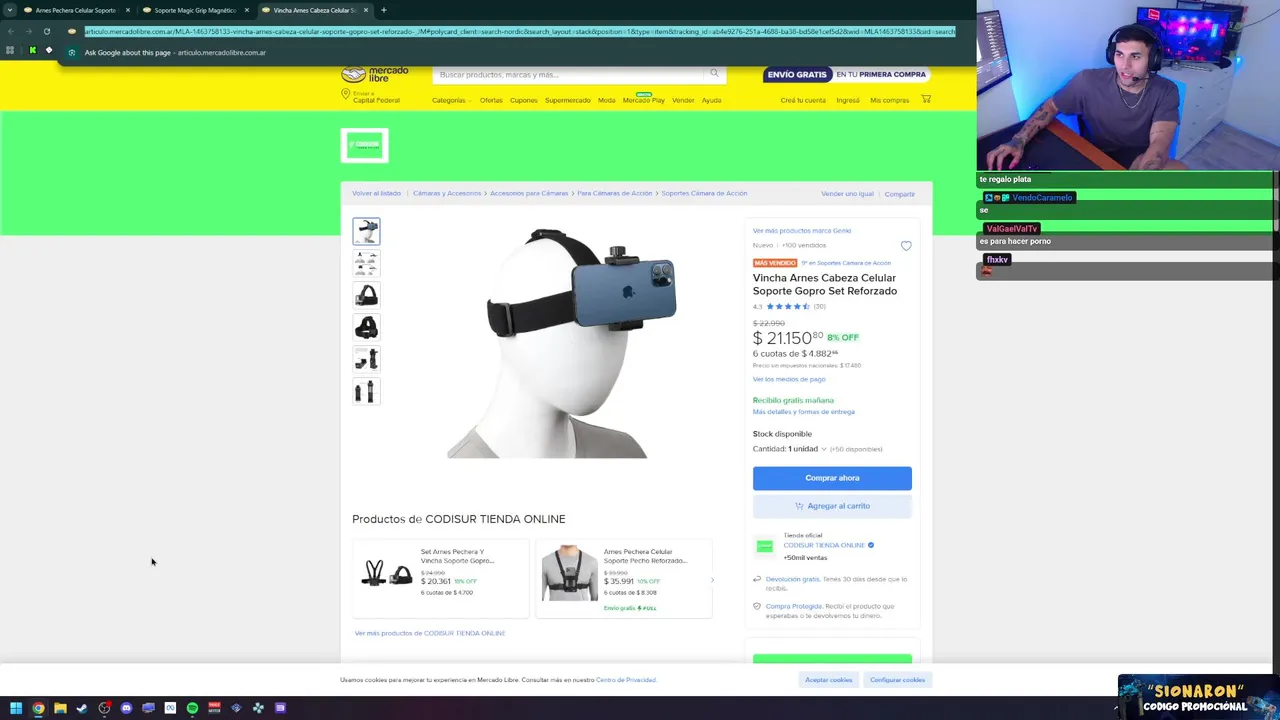Go to Supermercado section

(x=568, y=100)
